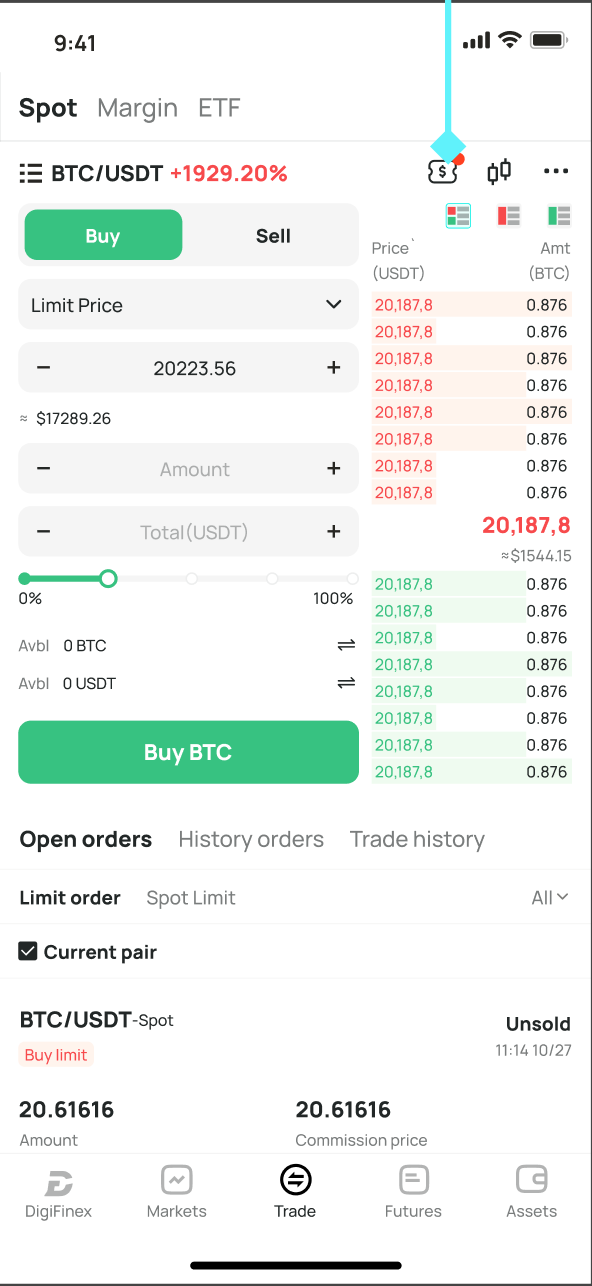Show sell-only order book layout
Viewport: 592px width, 1286px height.
click(x=509, y=215)
